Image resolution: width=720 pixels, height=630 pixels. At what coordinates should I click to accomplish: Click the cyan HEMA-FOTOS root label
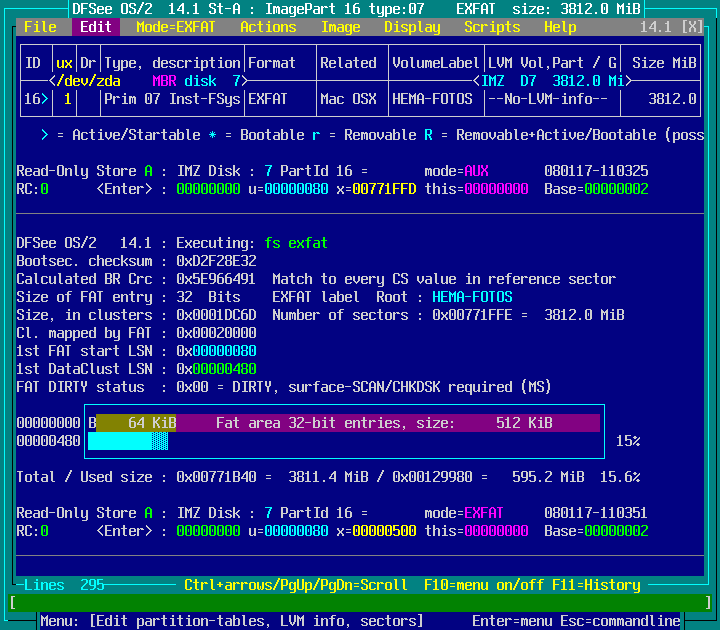tap(472, 297)
